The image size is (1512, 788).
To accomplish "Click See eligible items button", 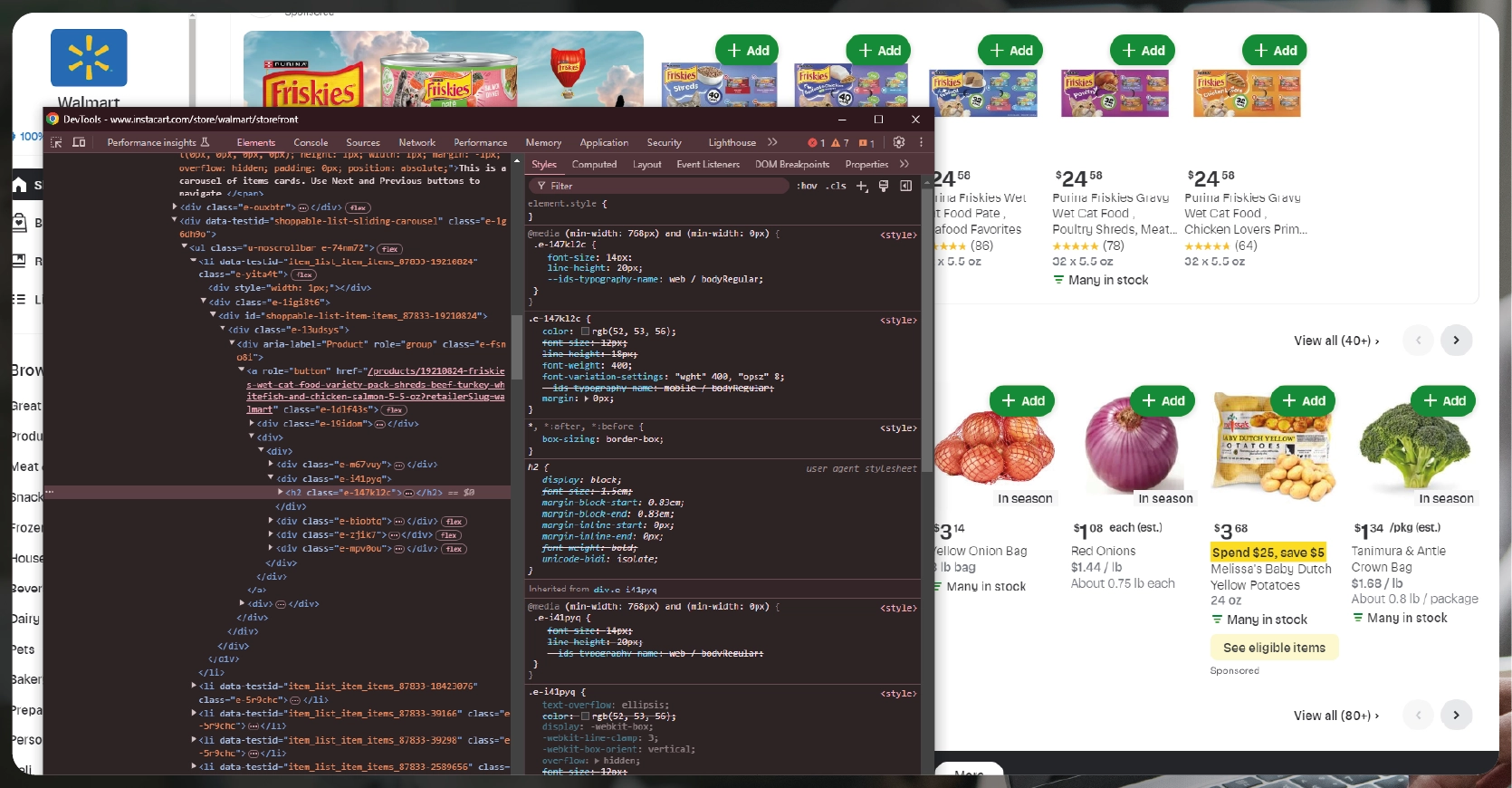I will [x=1274, y=648].
